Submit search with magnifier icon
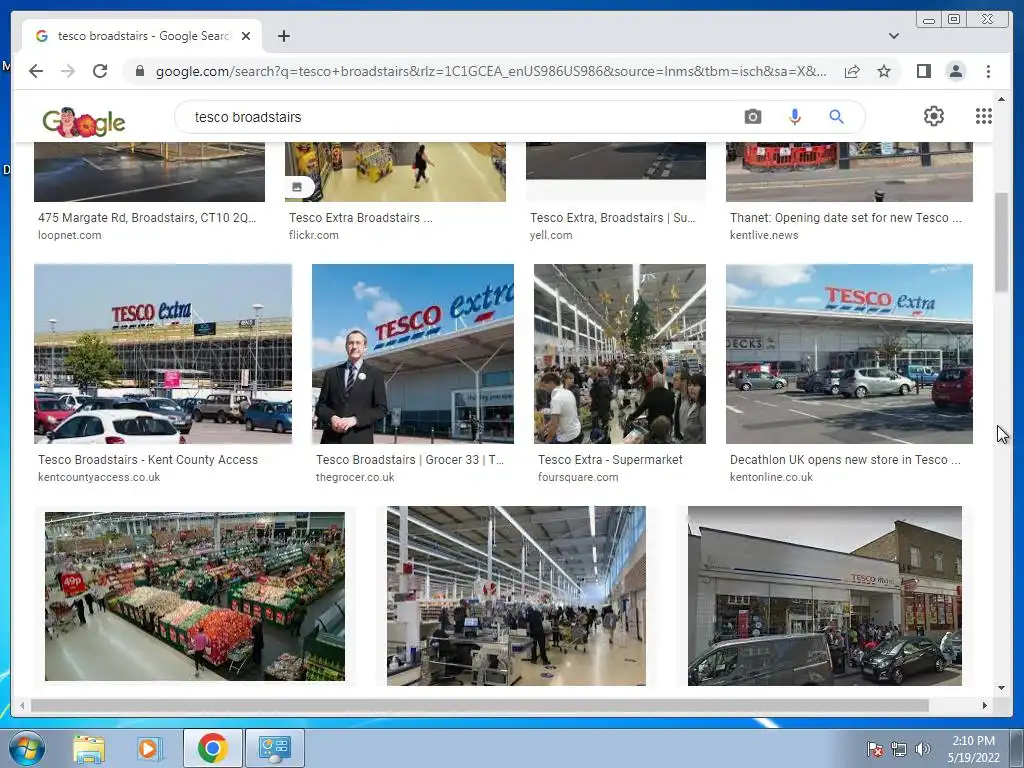Screen dimensions: 1024x768 coord(836,117)
